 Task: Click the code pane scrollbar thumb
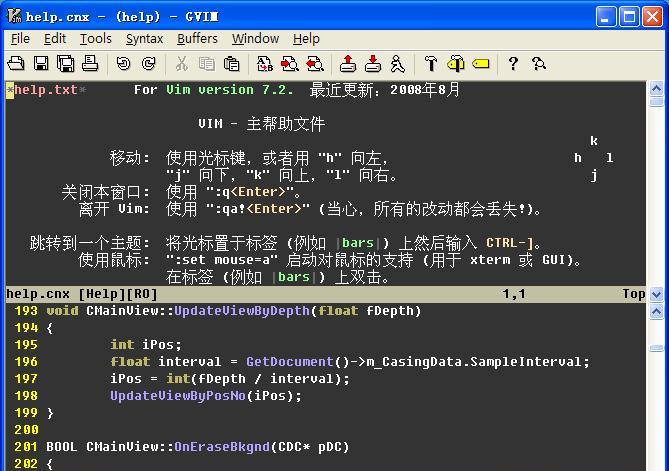click(x=656, y=349)
